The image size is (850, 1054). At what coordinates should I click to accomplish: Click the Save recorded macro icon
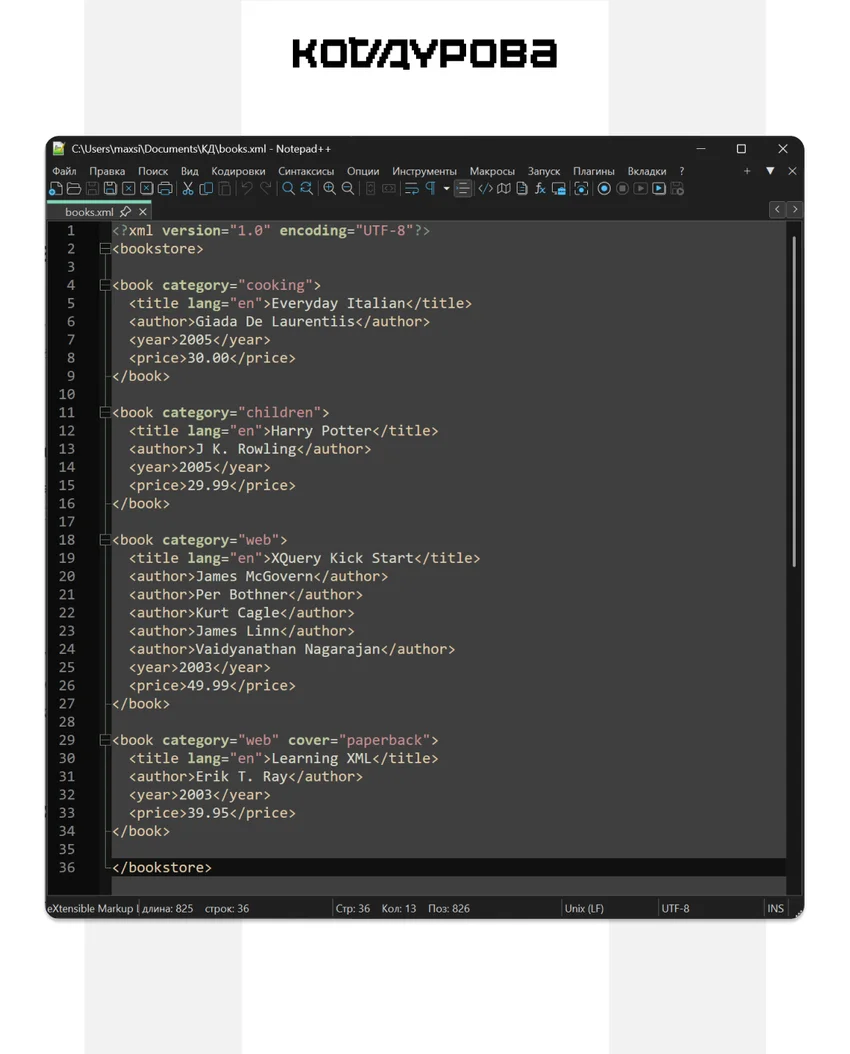[x=677, y=189]
